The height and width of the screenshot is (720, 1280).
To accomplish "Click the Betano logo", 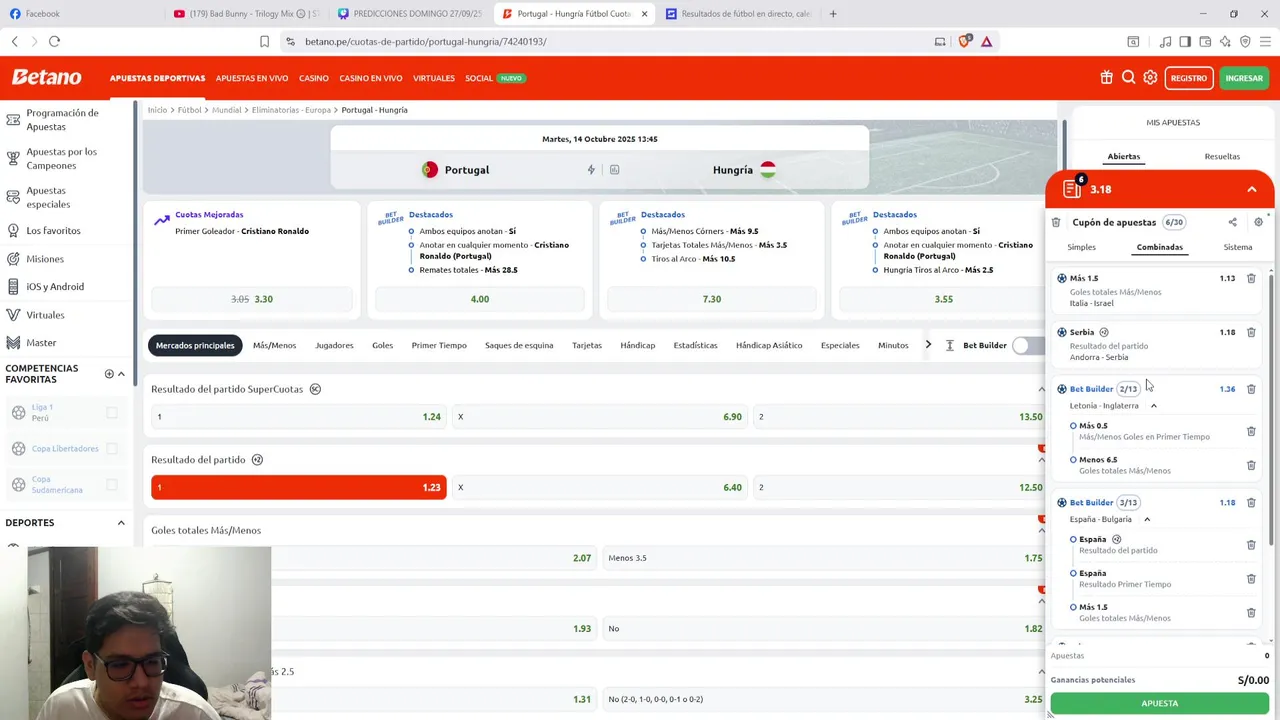I will click(46, 77).
